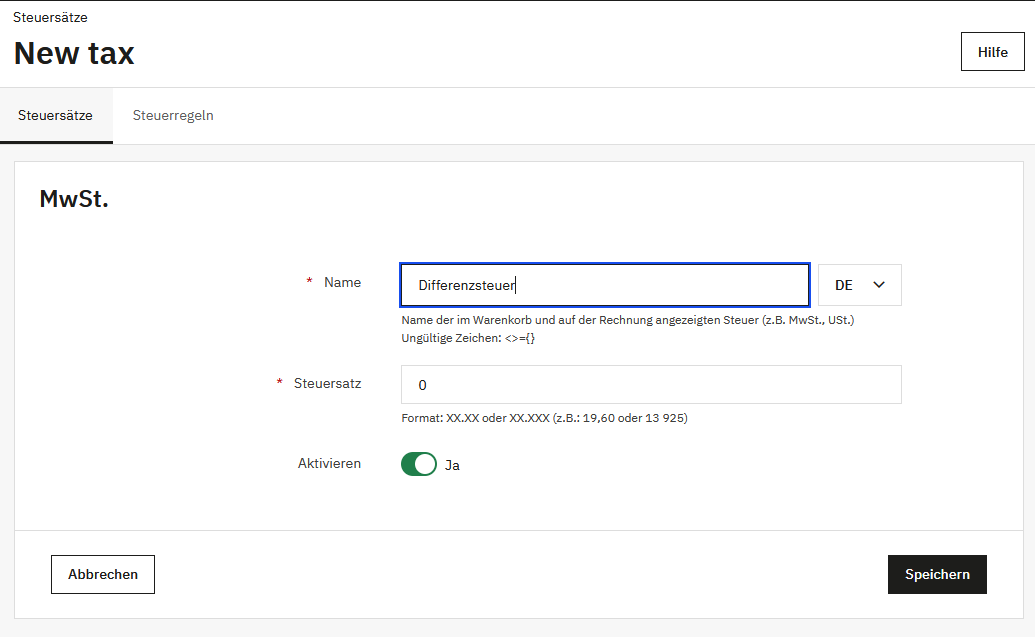Click the chevron arrow beside DE
Viewport: 1035px width, 637px height.
click(x=879, y=285)
